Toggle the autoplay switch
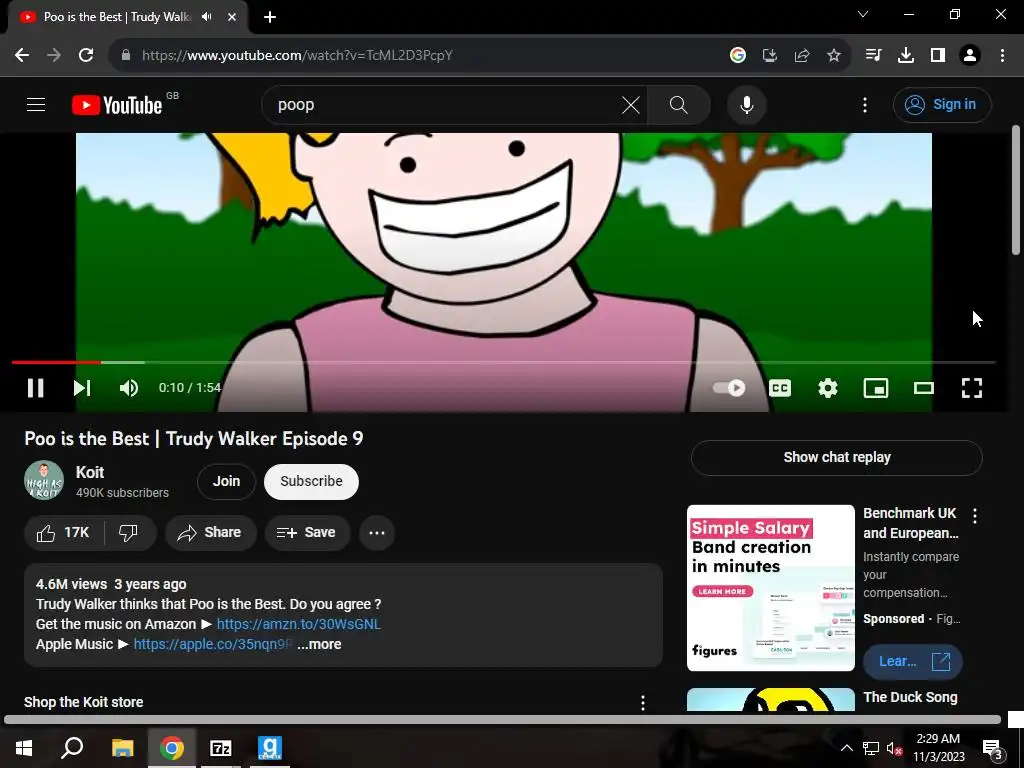Screen dimensions: 1024x768 click(x=728, y=388)
